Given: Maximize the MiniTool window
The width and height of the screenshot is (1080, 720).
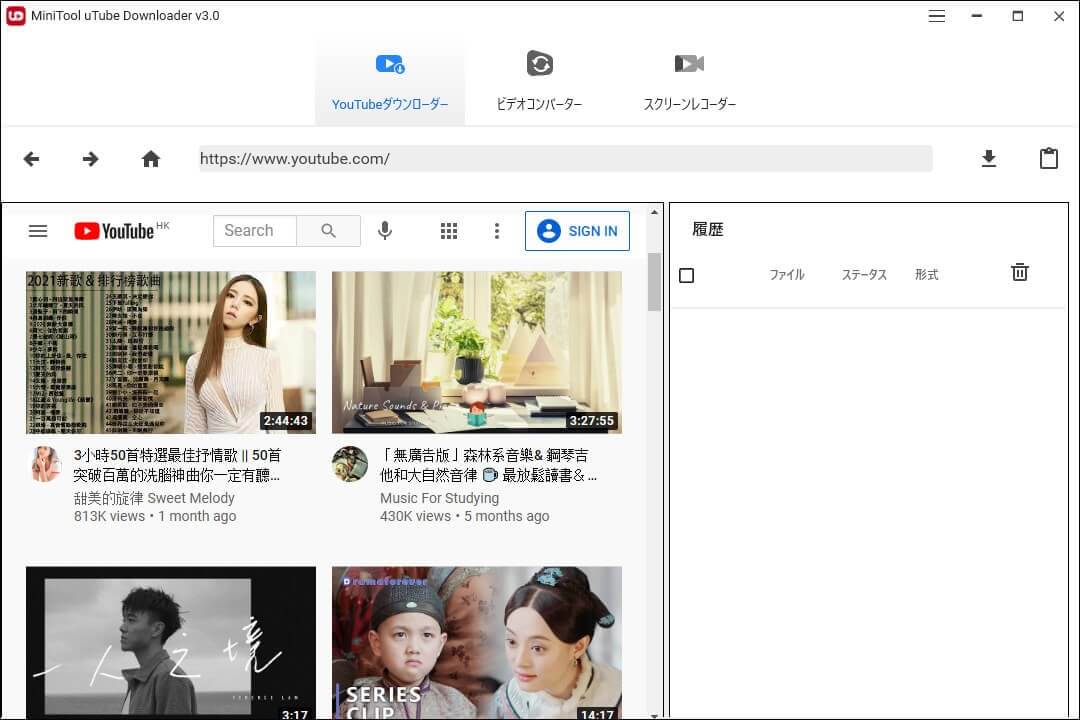Looking at the screenshot, I should click(x=1017, y=16).
